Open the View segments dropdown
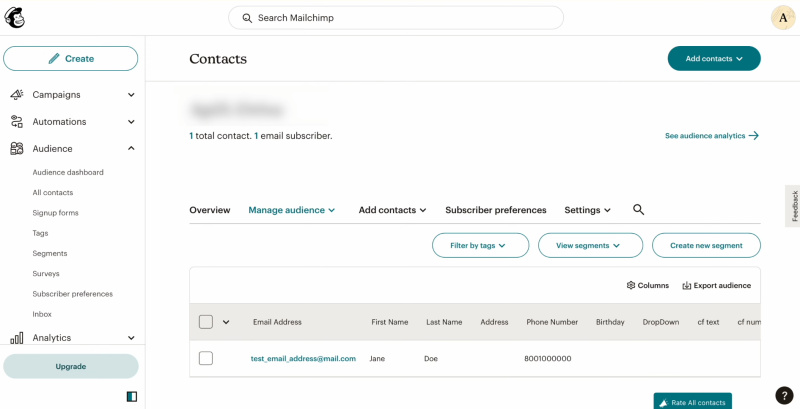The image size is (800, 409). coord(590,245)
